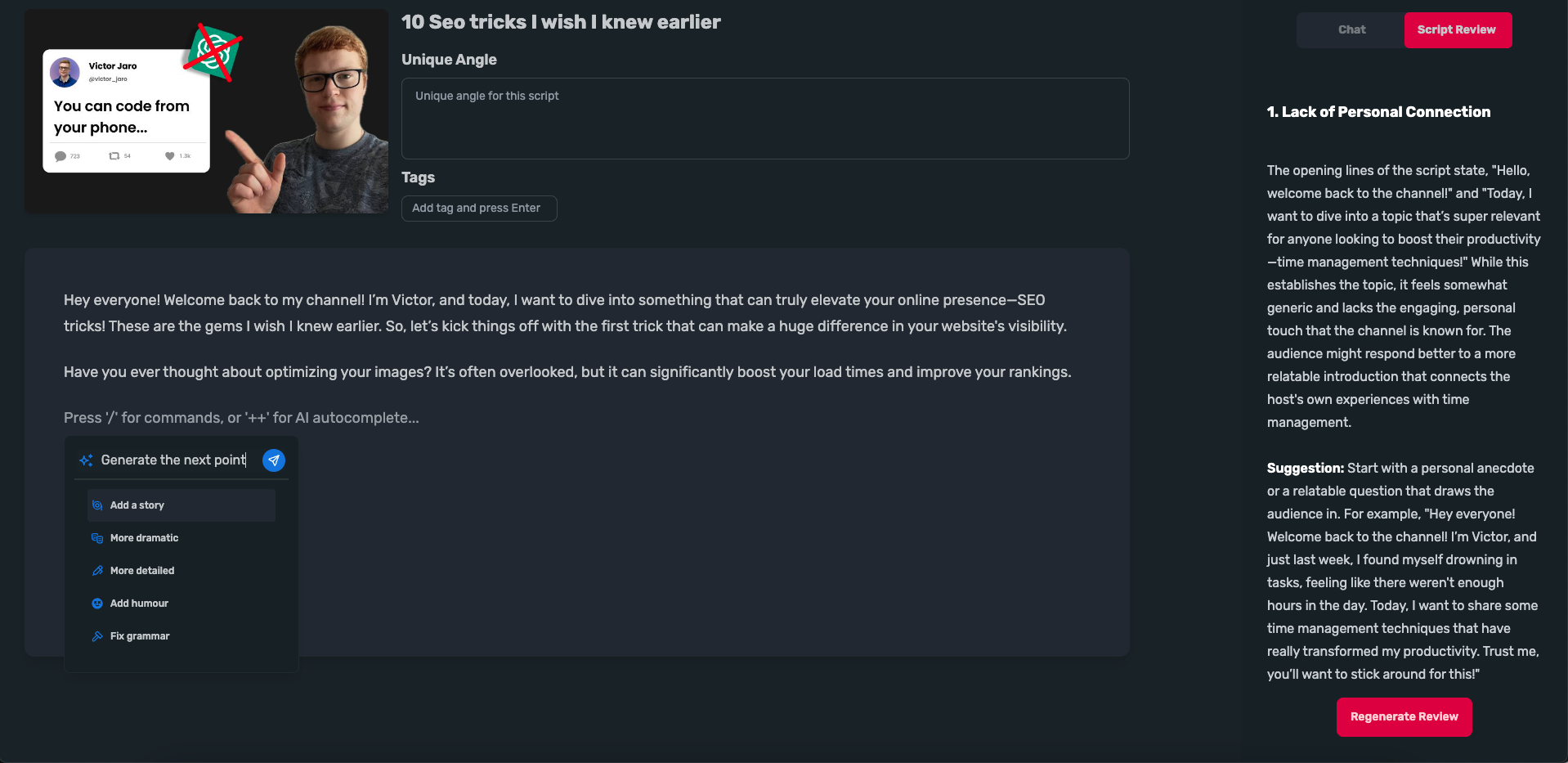
Task: Click the pen icon for More detailed
Action: [97, 571]
